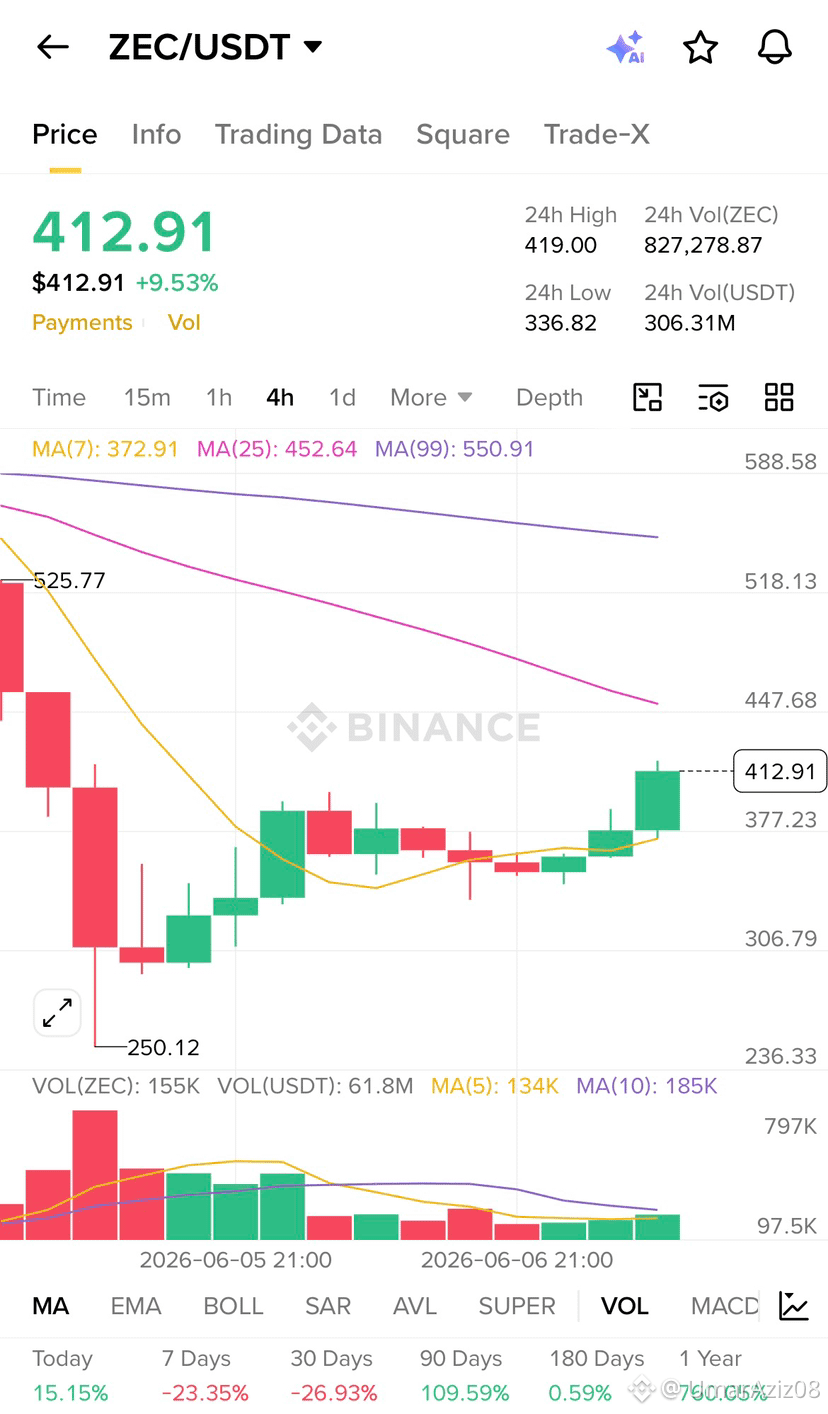Switch to the Depth chart view
828x1414 pixels.
pos(549,397)
